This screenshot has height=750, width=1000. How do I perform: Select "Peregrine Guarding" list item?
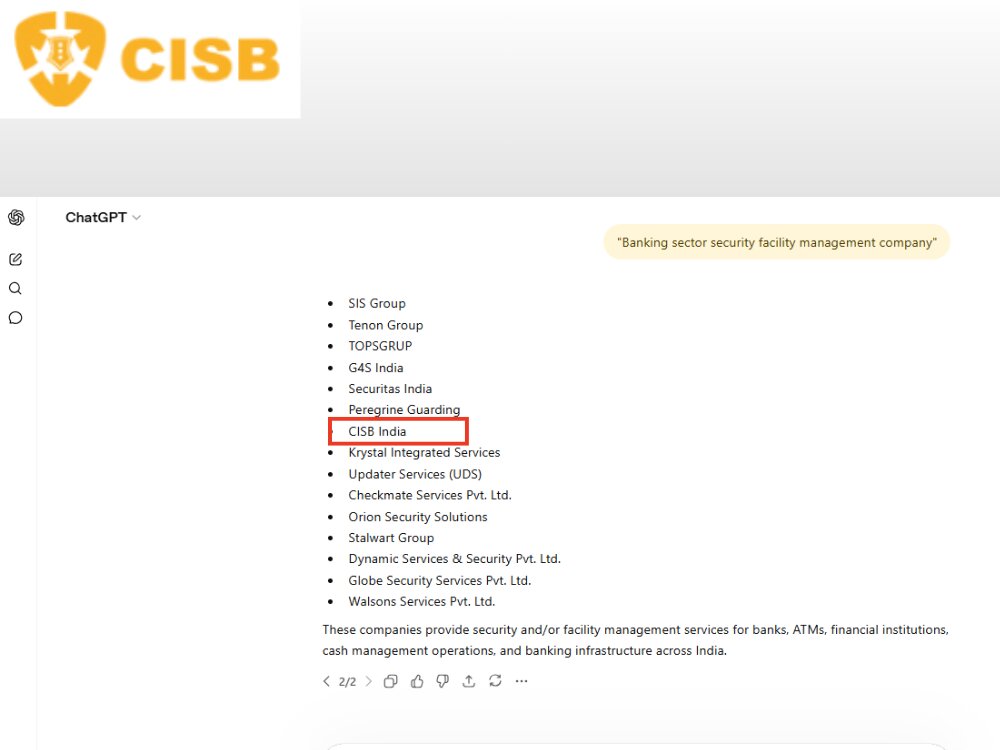tap(404, 409)
